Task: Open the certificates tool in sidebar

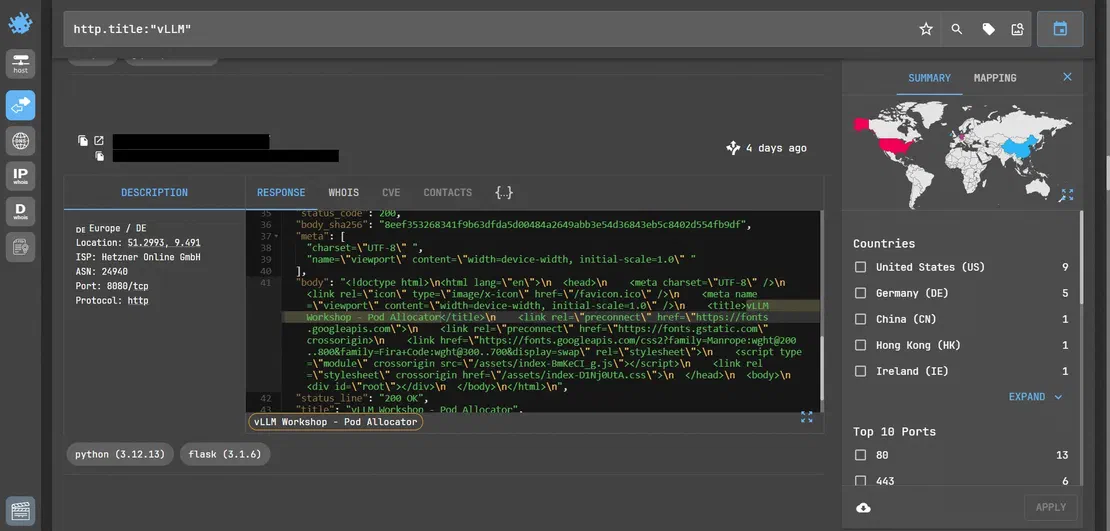Action: pyautogui.click(x=21, y=247)
